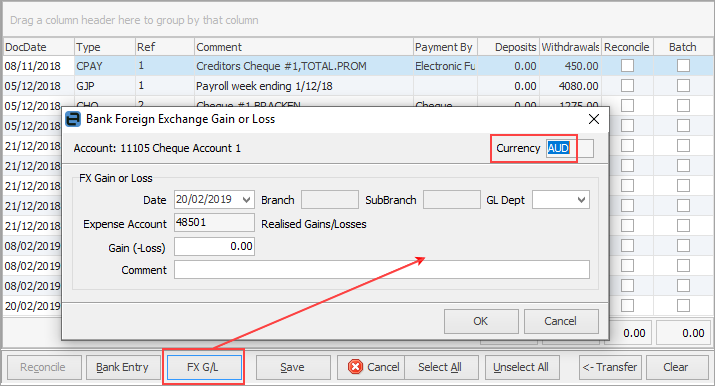Viewport: 715px width, 386px height.
Task: Dismiss the dialog with its Cancel button
Action: point(561,321)
